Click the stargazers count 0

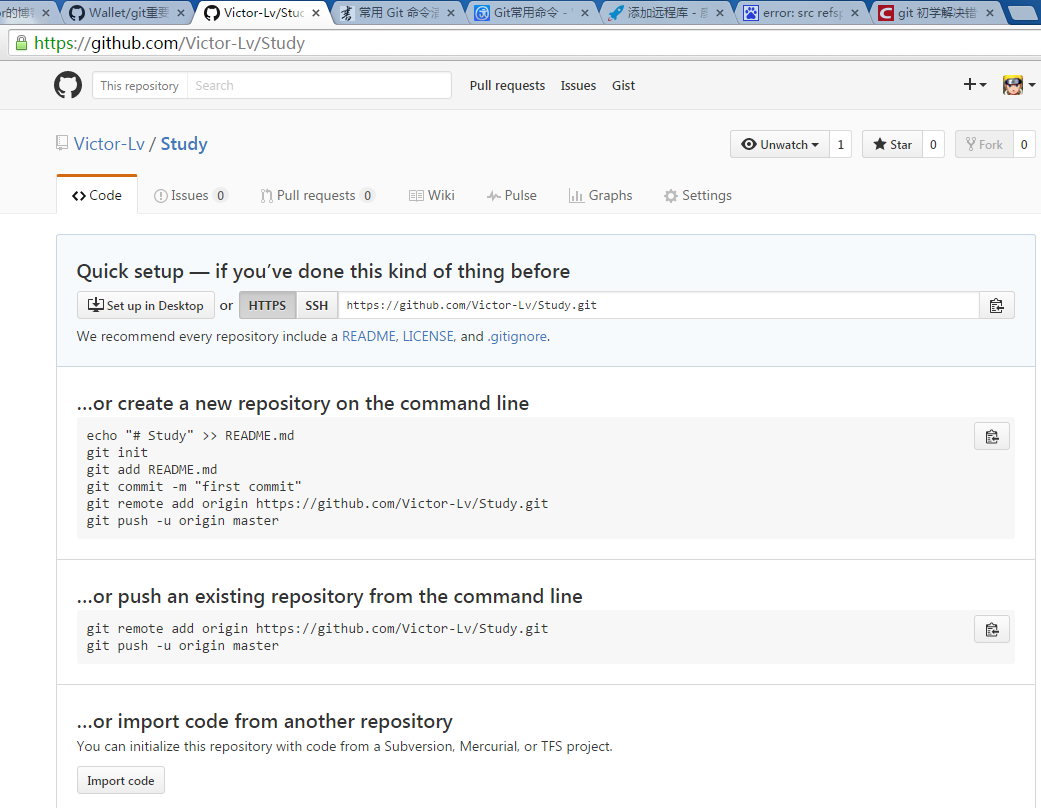pyautogui.click(x=933, y=144)
